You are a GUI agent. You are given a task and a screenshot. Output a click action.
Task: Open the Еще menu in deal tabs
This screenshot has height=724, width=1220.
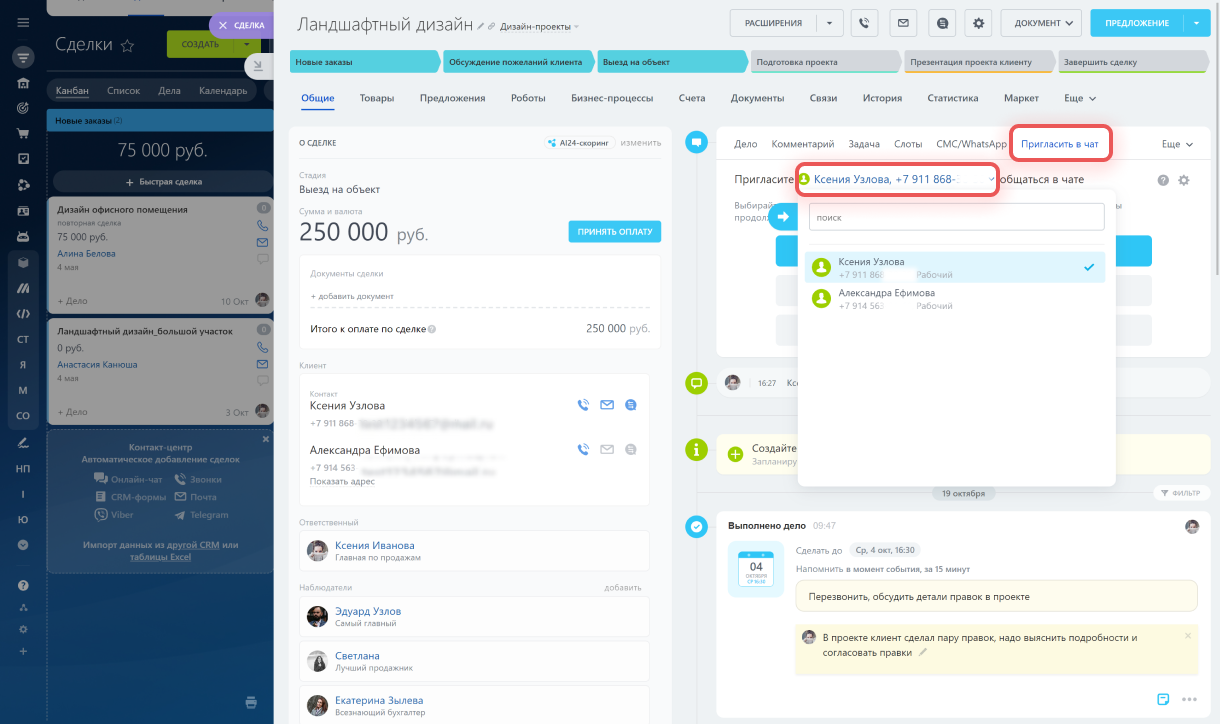point(1079,98)
